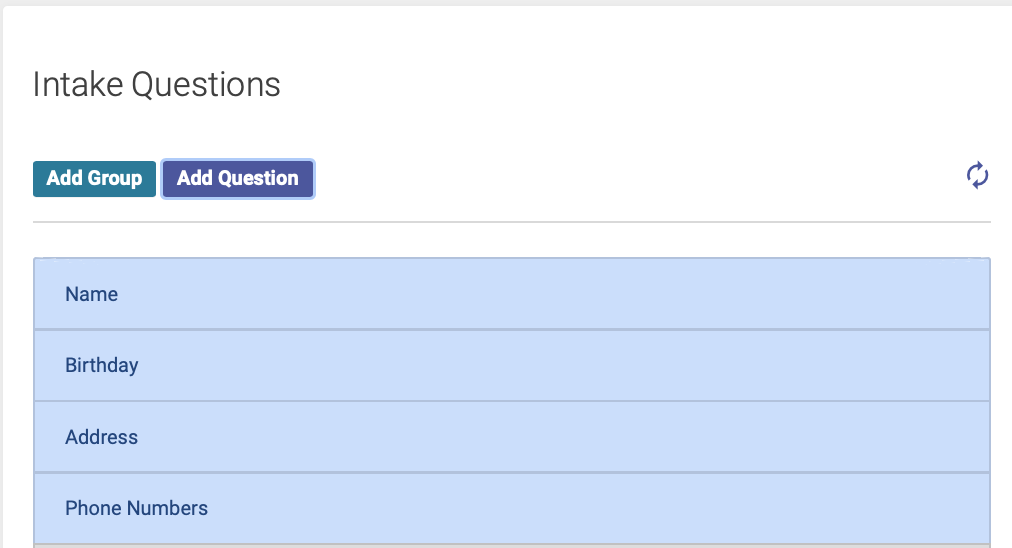Create a new intake question
The image size is (1012, 548).
pos(238,179)
